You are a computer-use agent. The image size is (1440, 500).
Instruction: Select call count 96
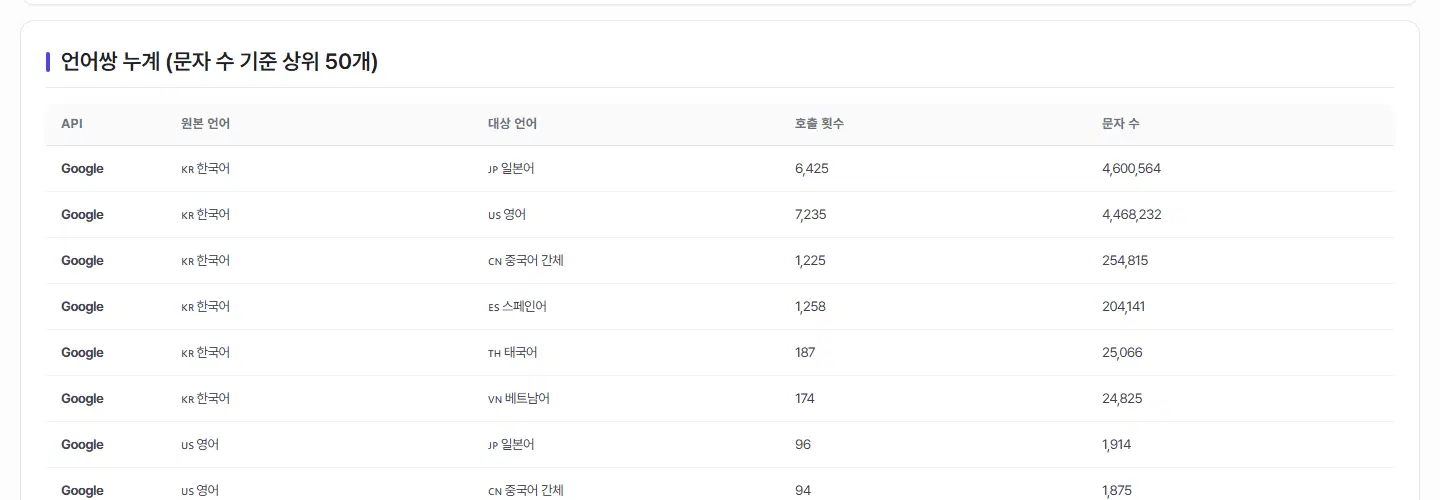tap(803, 445)
